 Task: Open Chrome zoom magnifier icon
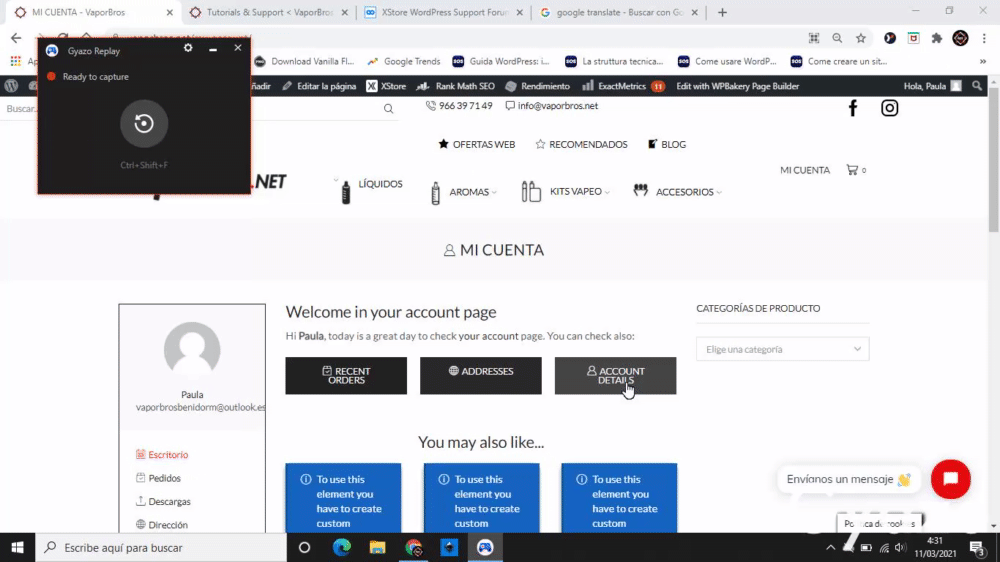click(x=837, y=38)
